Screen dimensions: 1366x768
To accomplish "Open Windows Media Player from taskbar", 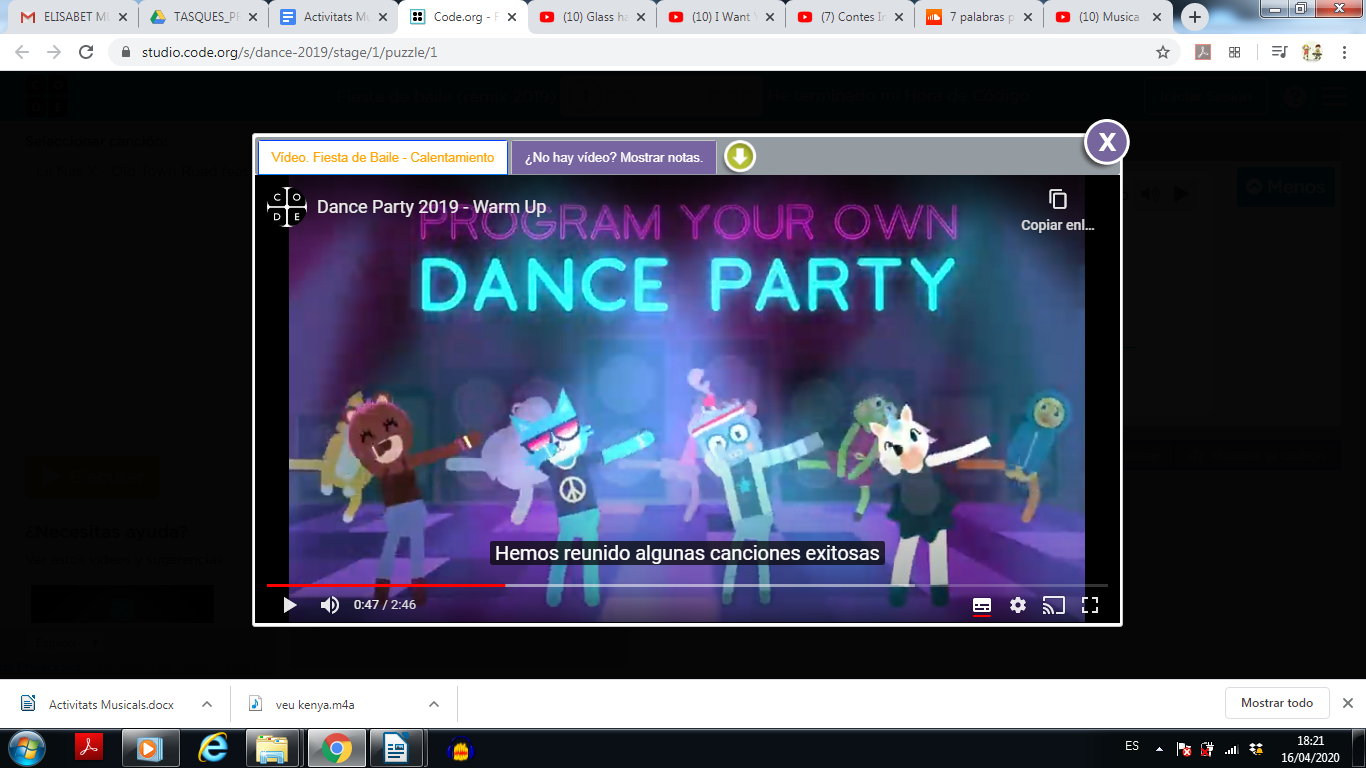I will [x=150, y=748].
